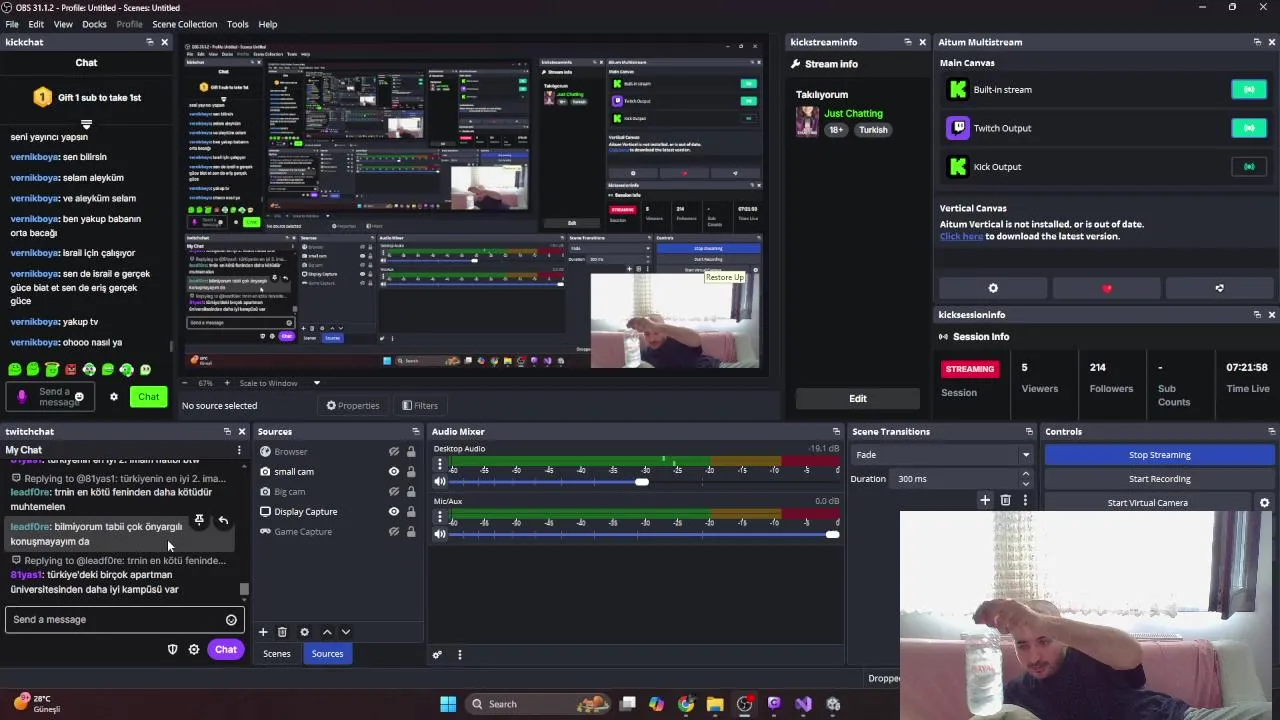Move source up with the up arrow
1280x720 pixels.
coord(326,632)
